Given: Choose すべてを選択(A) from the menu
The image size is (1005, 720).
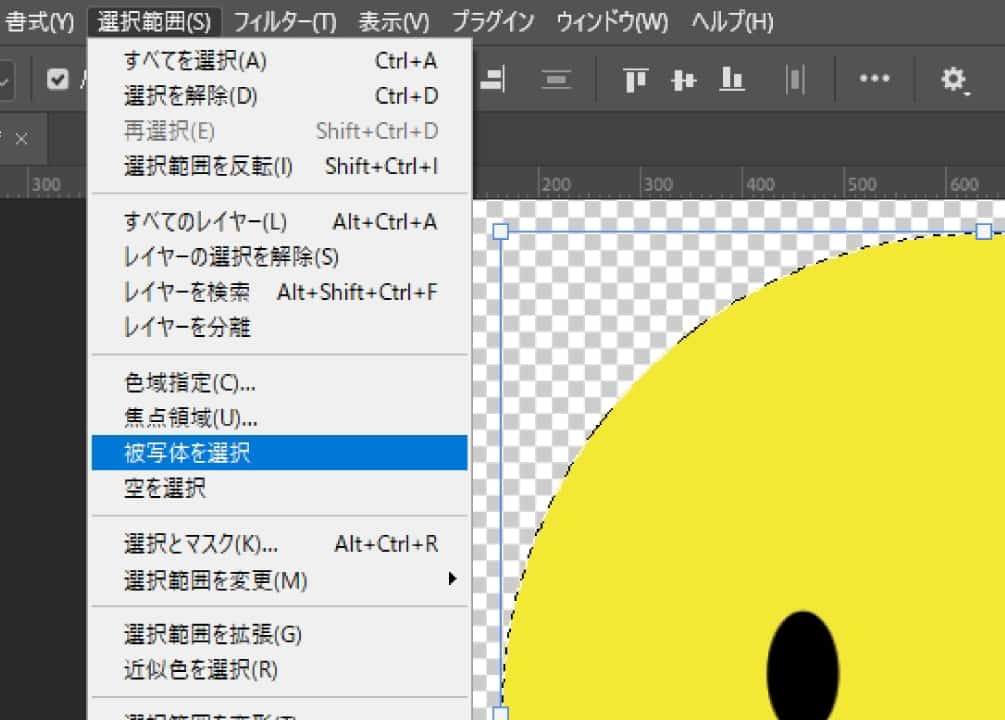Looking at the screenshot, I should pos(279,61).
